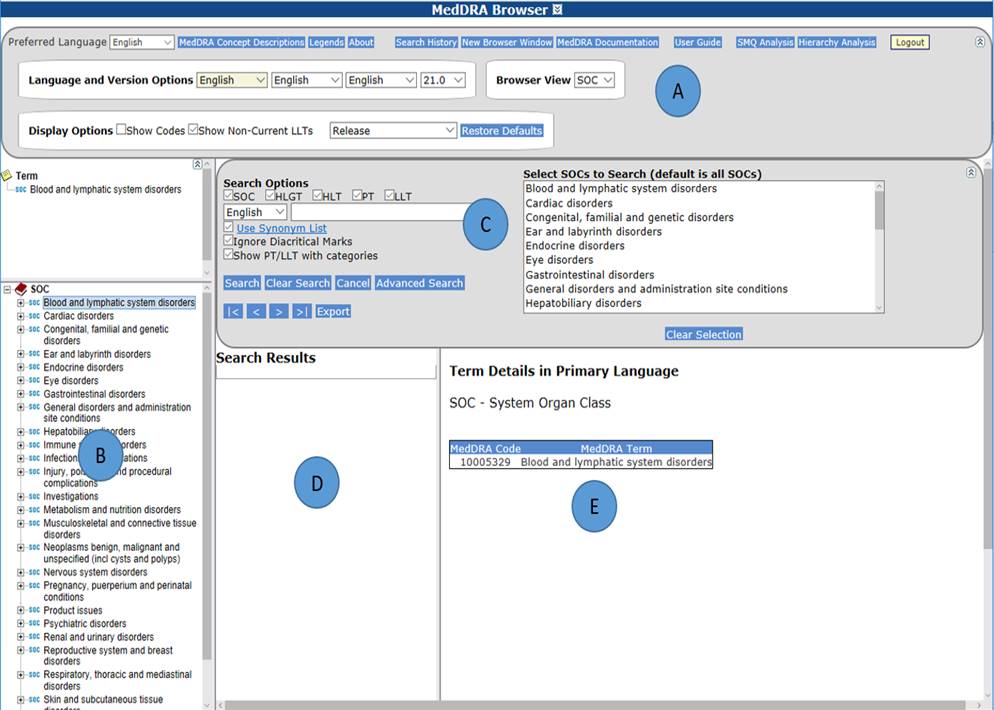
Task: Expand the Cardiac disorders tree node
Action: click(20, 315)
